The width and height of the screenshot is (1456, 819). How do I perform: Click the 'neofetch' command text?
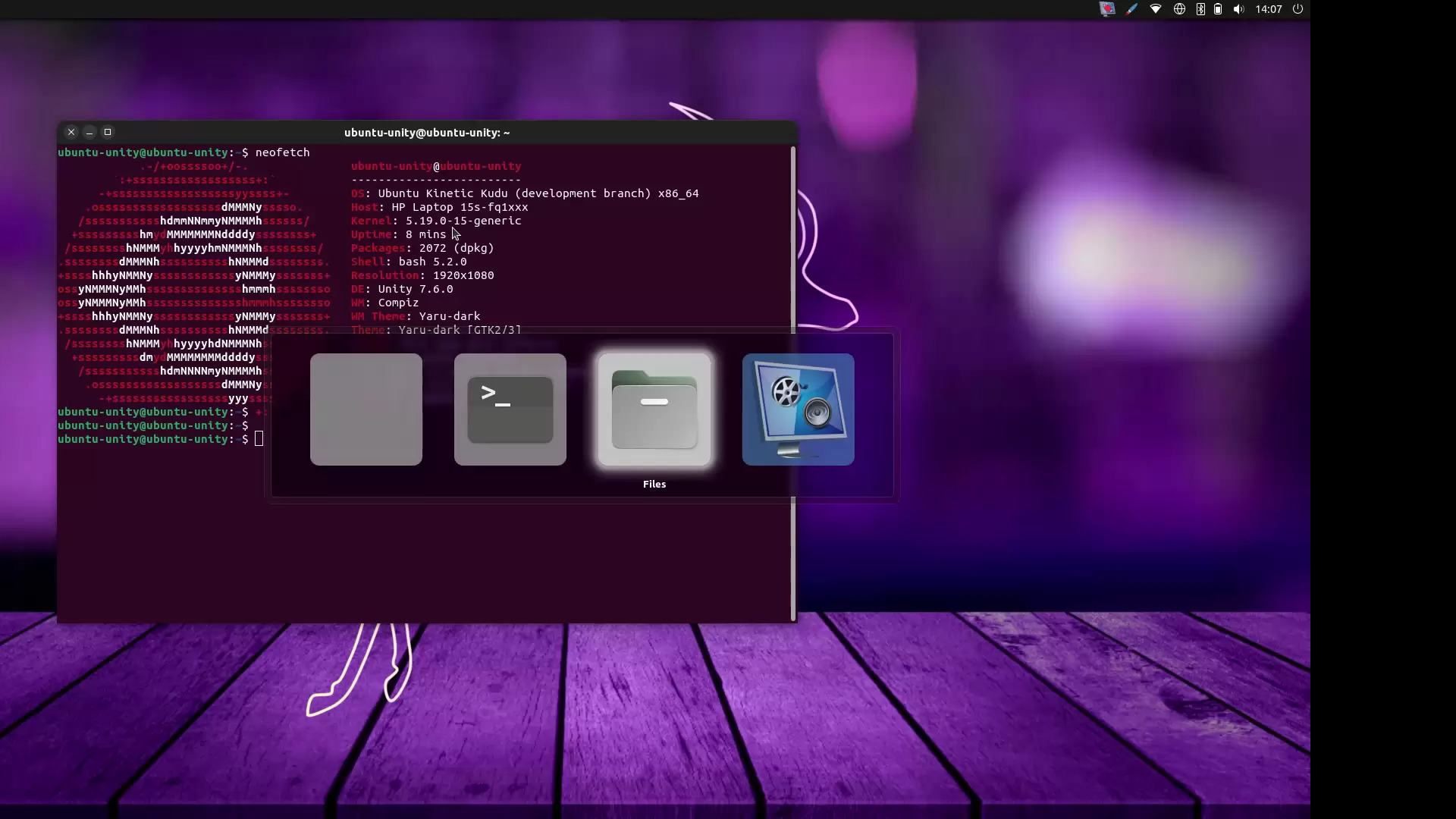click(x=283, y=152)
